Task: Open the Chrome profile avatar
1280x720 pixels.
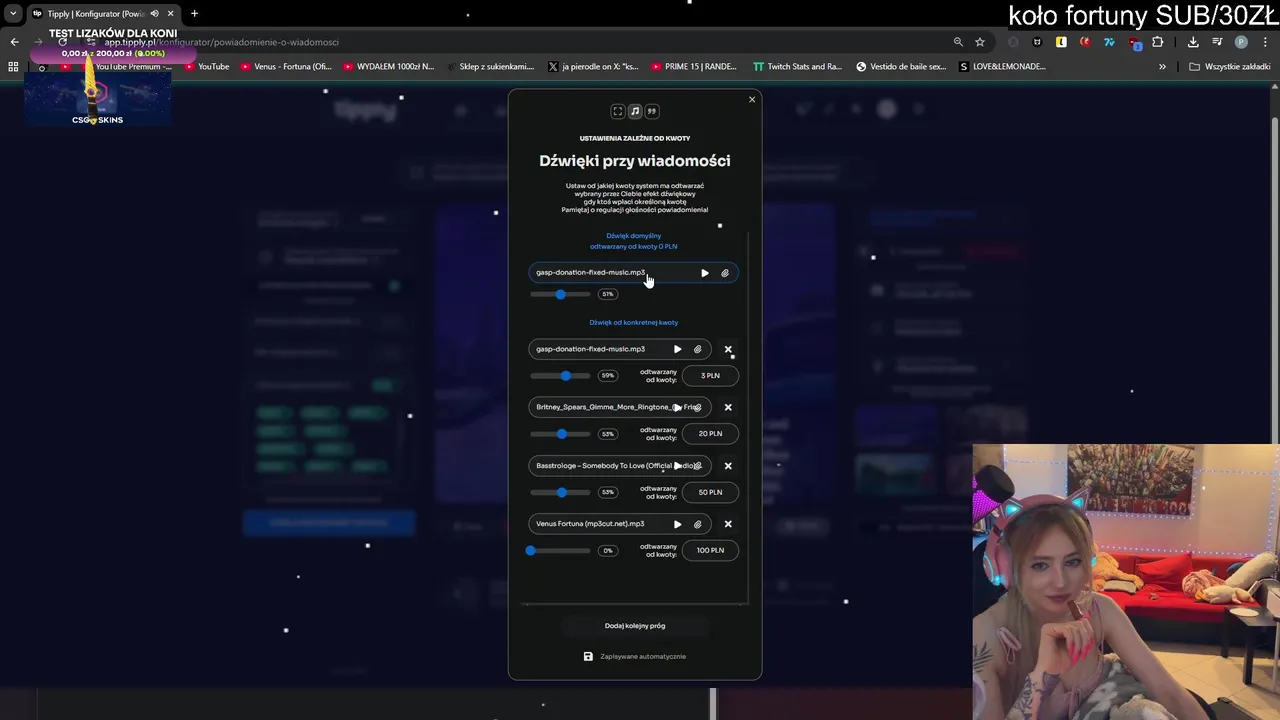Action: click(1241, 42)
